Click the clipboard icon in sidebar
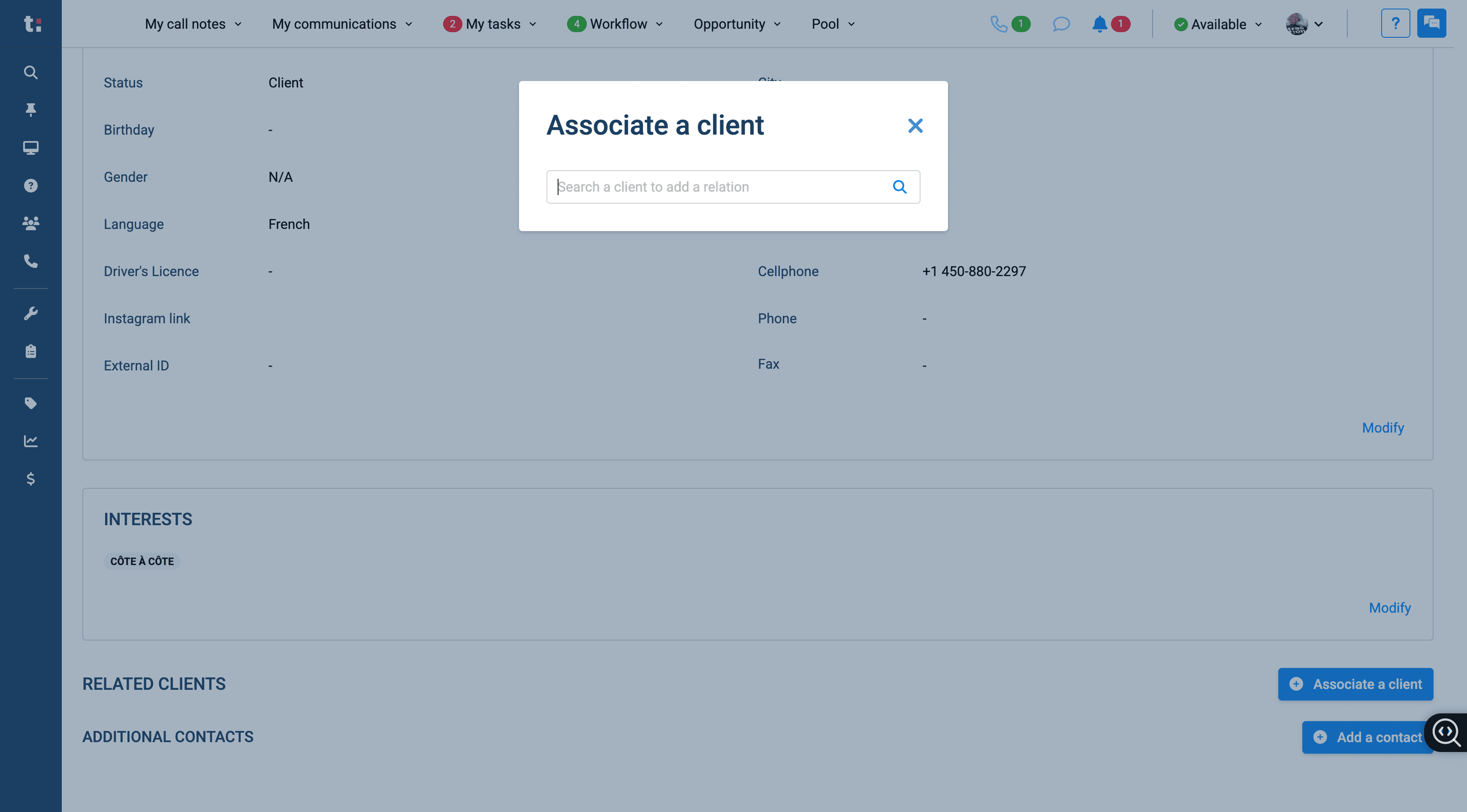1467x812 pixels. coord(31,351)
